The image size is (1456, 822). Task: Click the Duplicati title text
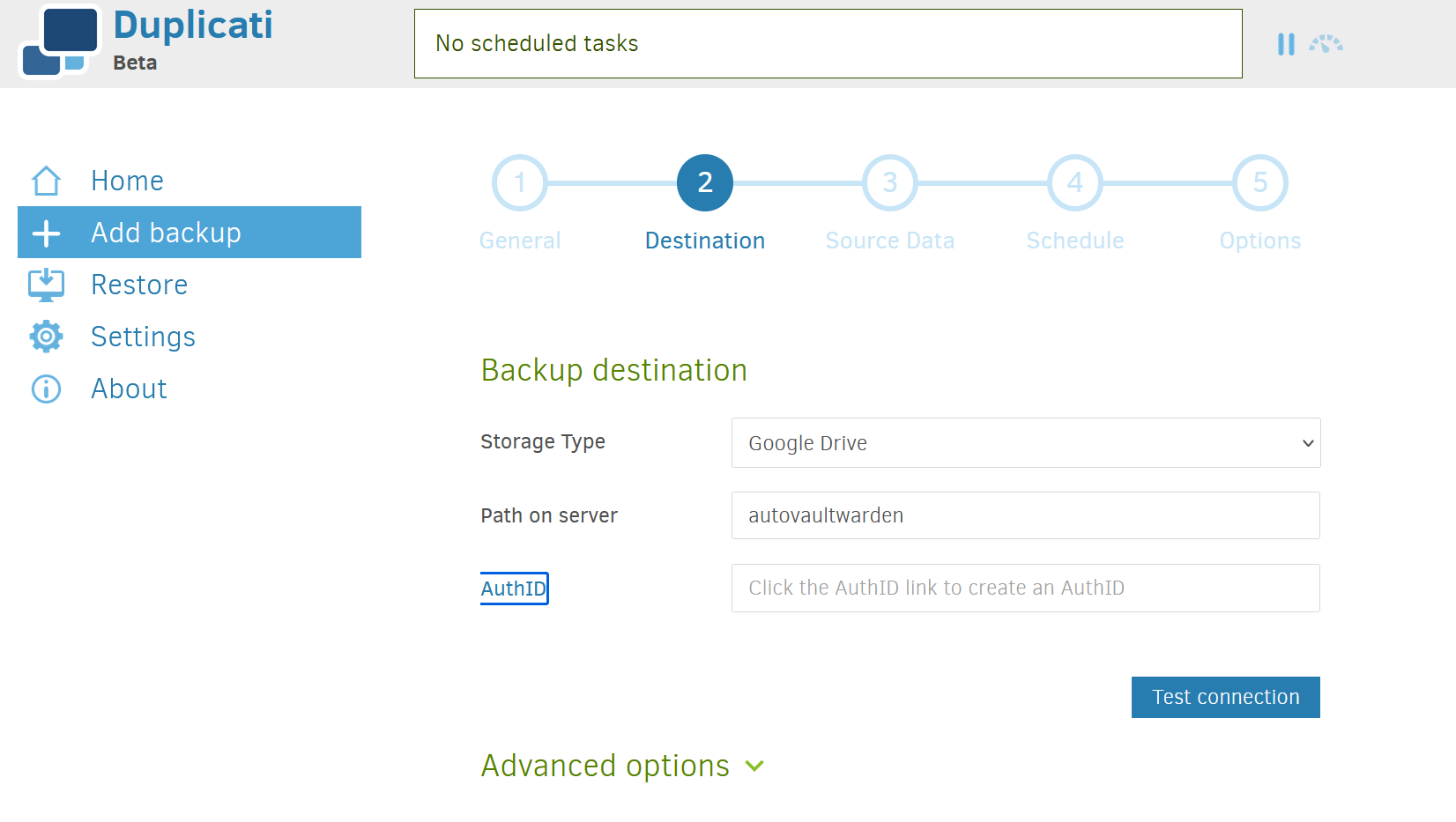pyautogui.click(x=193, y=25)
